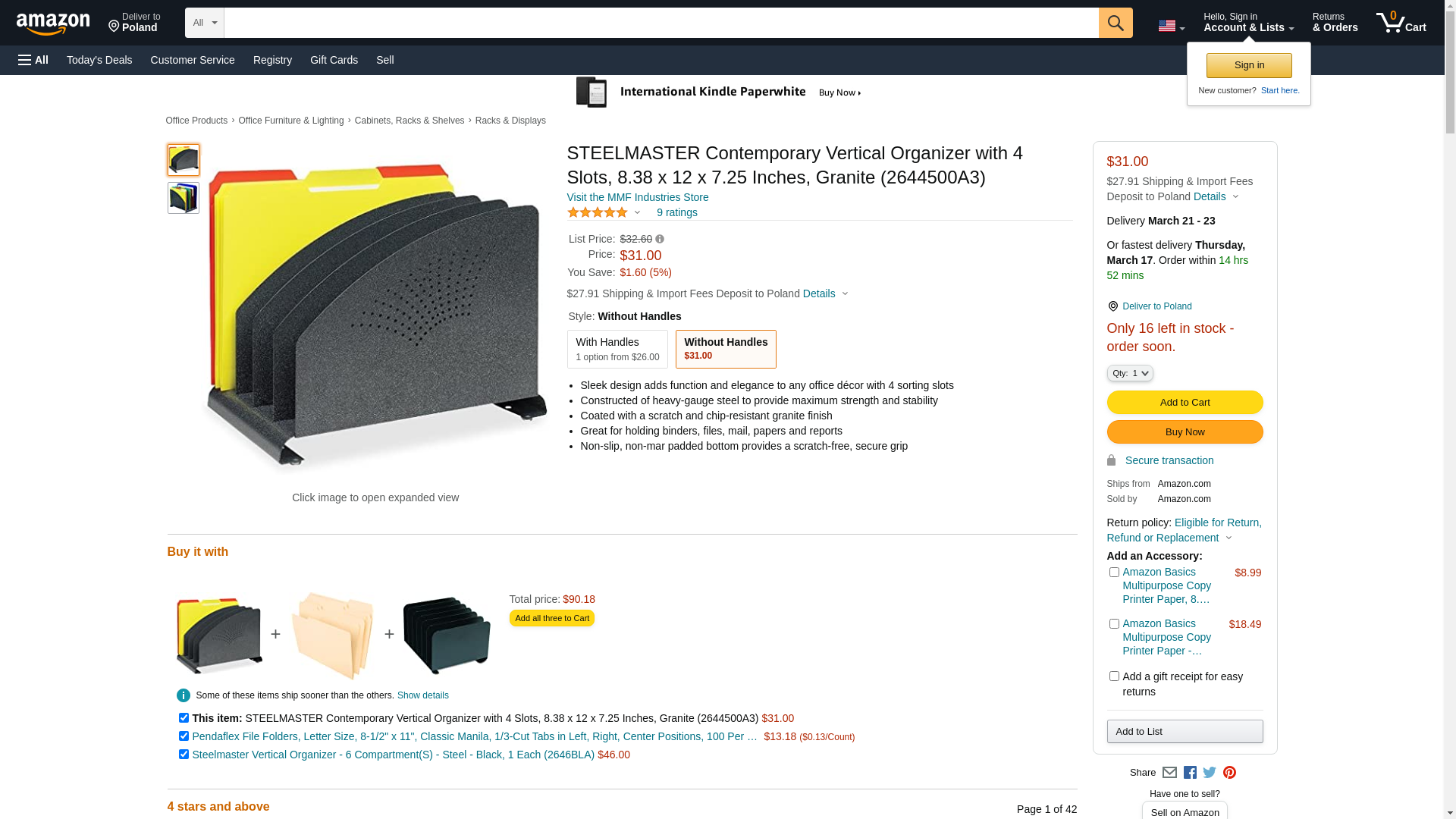The height and width of the screenshot is (819, 1456).
Task: Go to the Amazon logo homepage
Action: click(53, 24)
